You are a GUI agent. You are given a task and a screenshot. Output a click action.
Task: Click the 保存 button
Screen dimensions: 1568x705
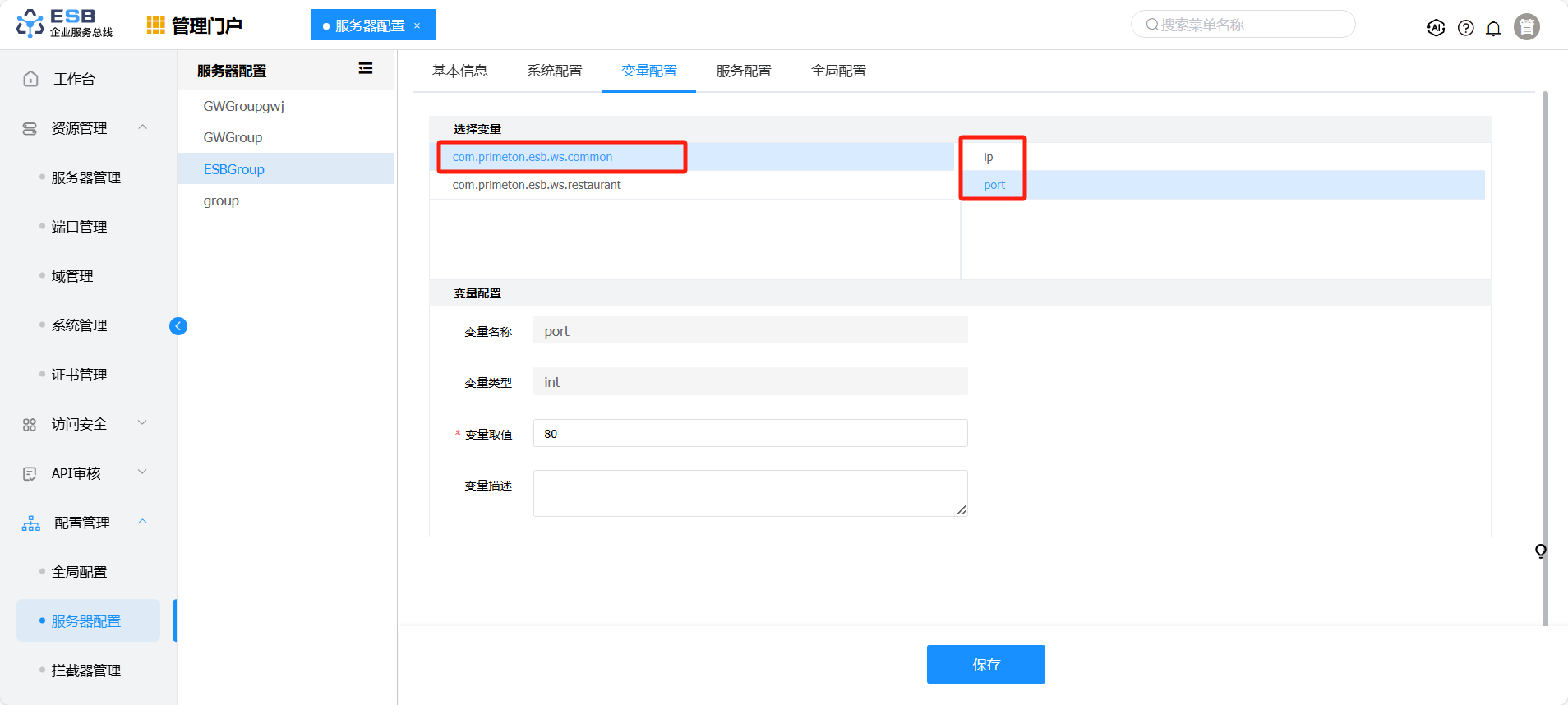(985, 664)
